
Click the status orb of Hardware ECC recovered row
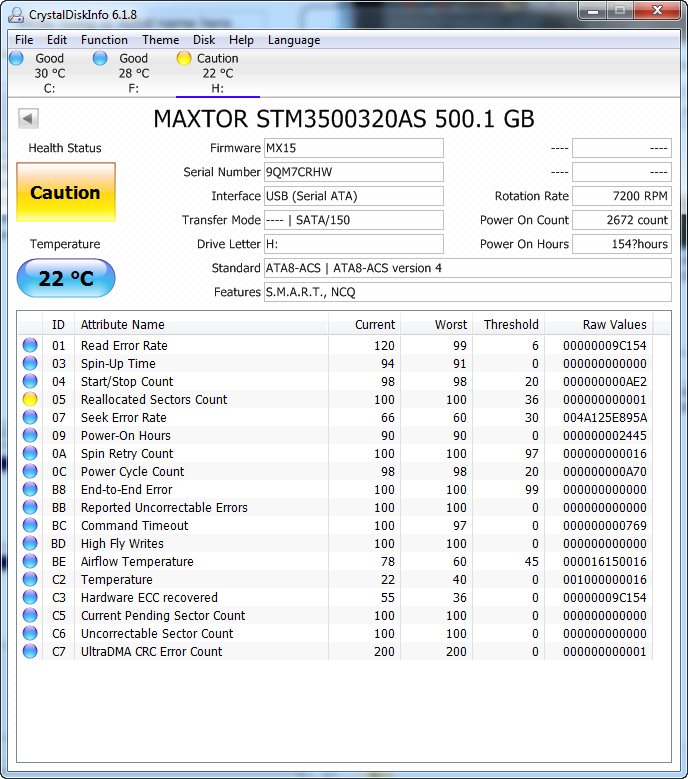tap(30, 597)
